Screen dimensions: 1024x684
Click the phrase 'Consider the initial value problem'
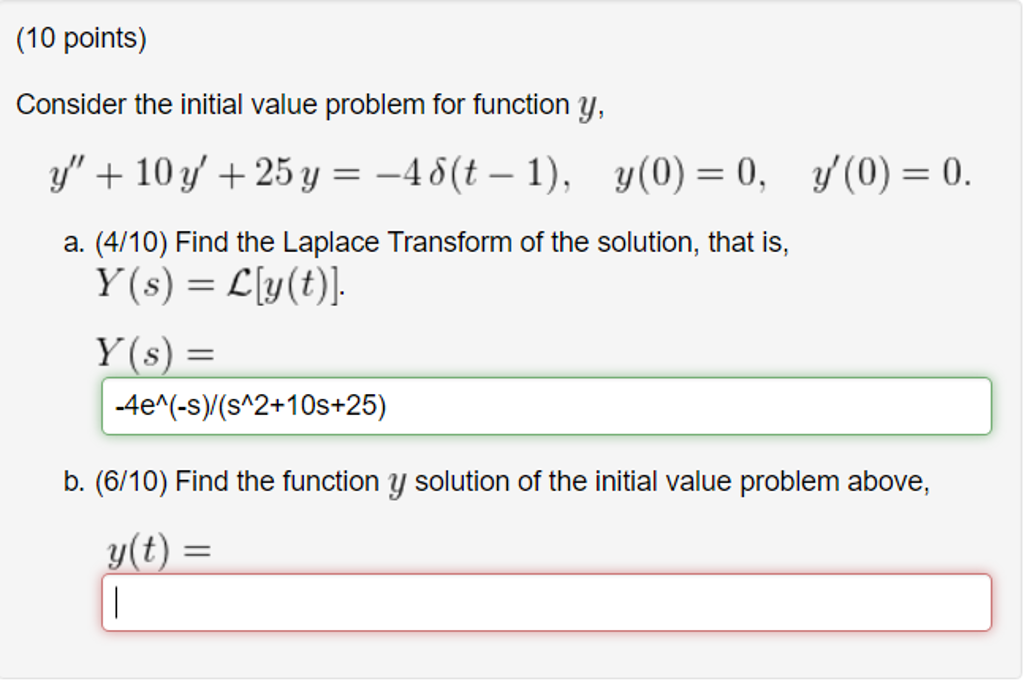click(230, 104)
